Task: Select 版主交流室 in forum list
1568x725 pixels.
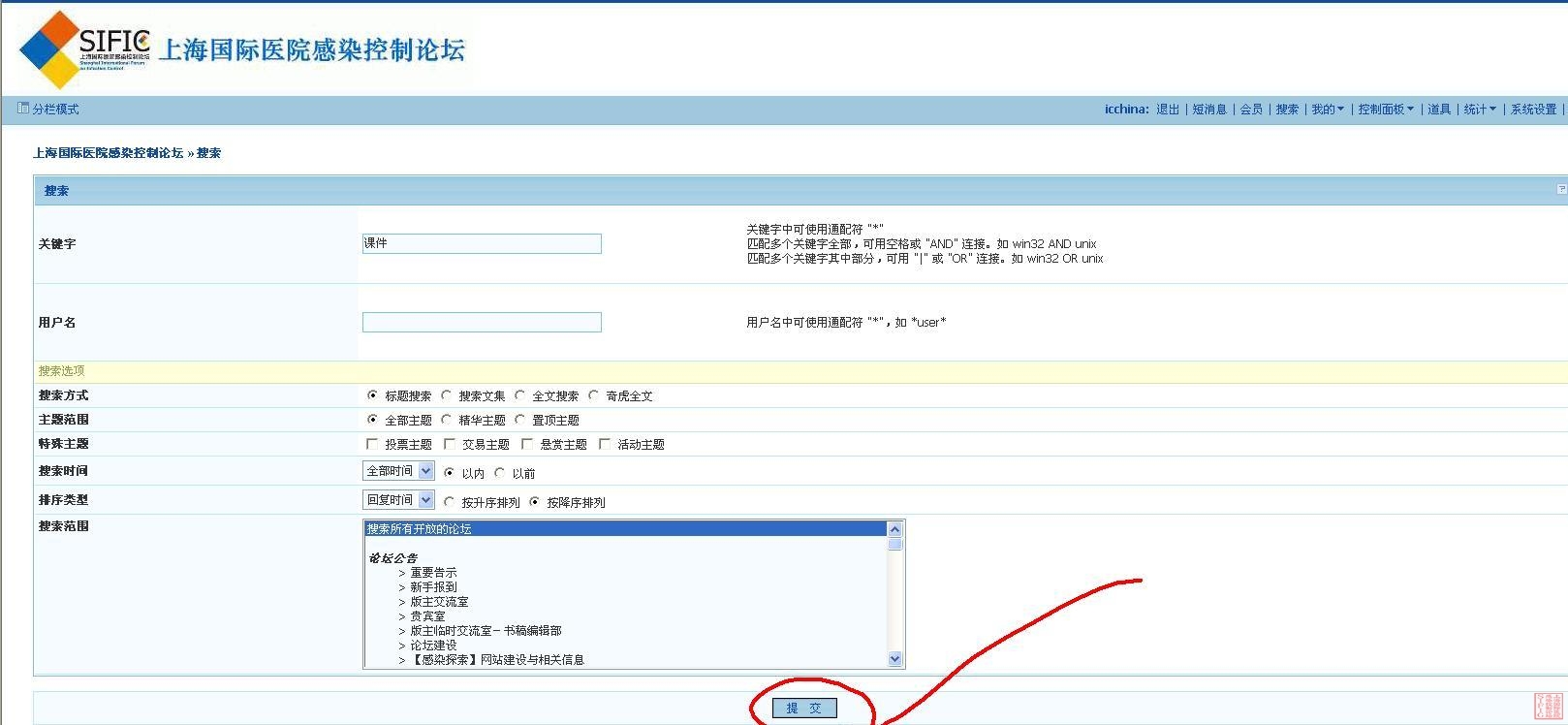Action: tap(439, 602)
